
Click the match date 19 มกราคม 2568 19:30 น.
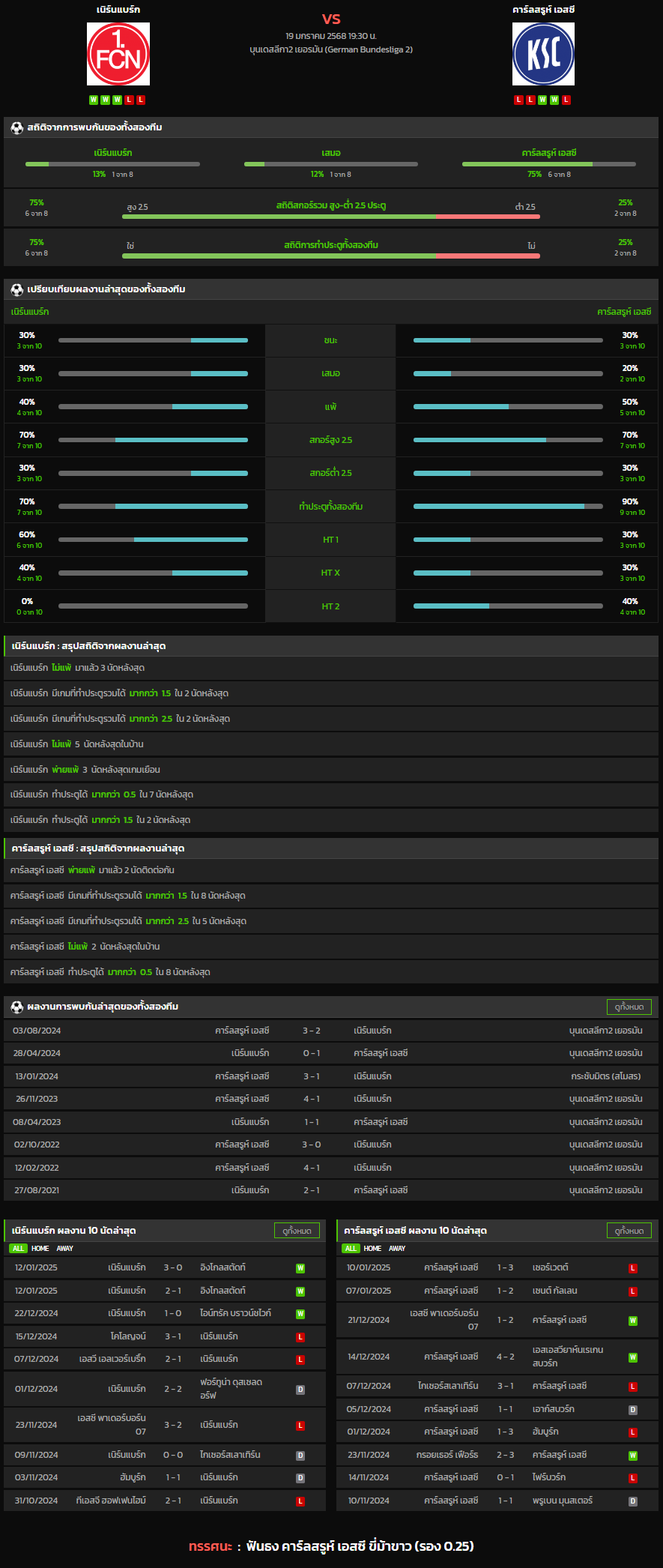click(331, 36)
